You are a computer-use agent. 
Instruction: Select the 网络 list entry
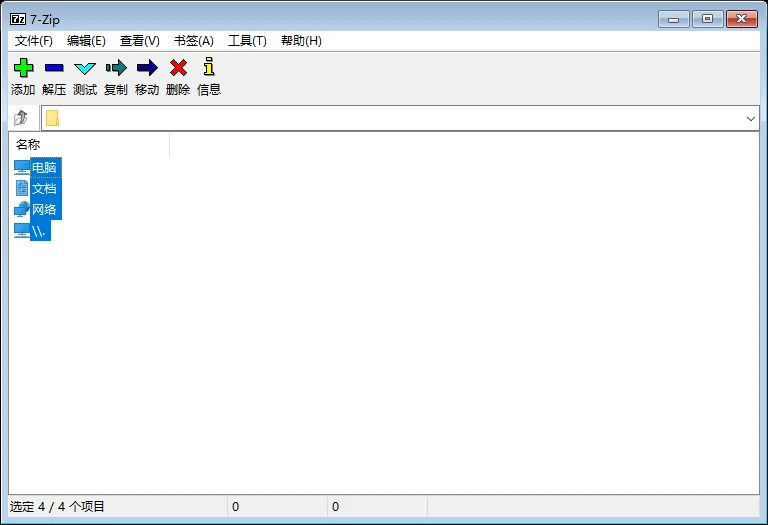44,210
